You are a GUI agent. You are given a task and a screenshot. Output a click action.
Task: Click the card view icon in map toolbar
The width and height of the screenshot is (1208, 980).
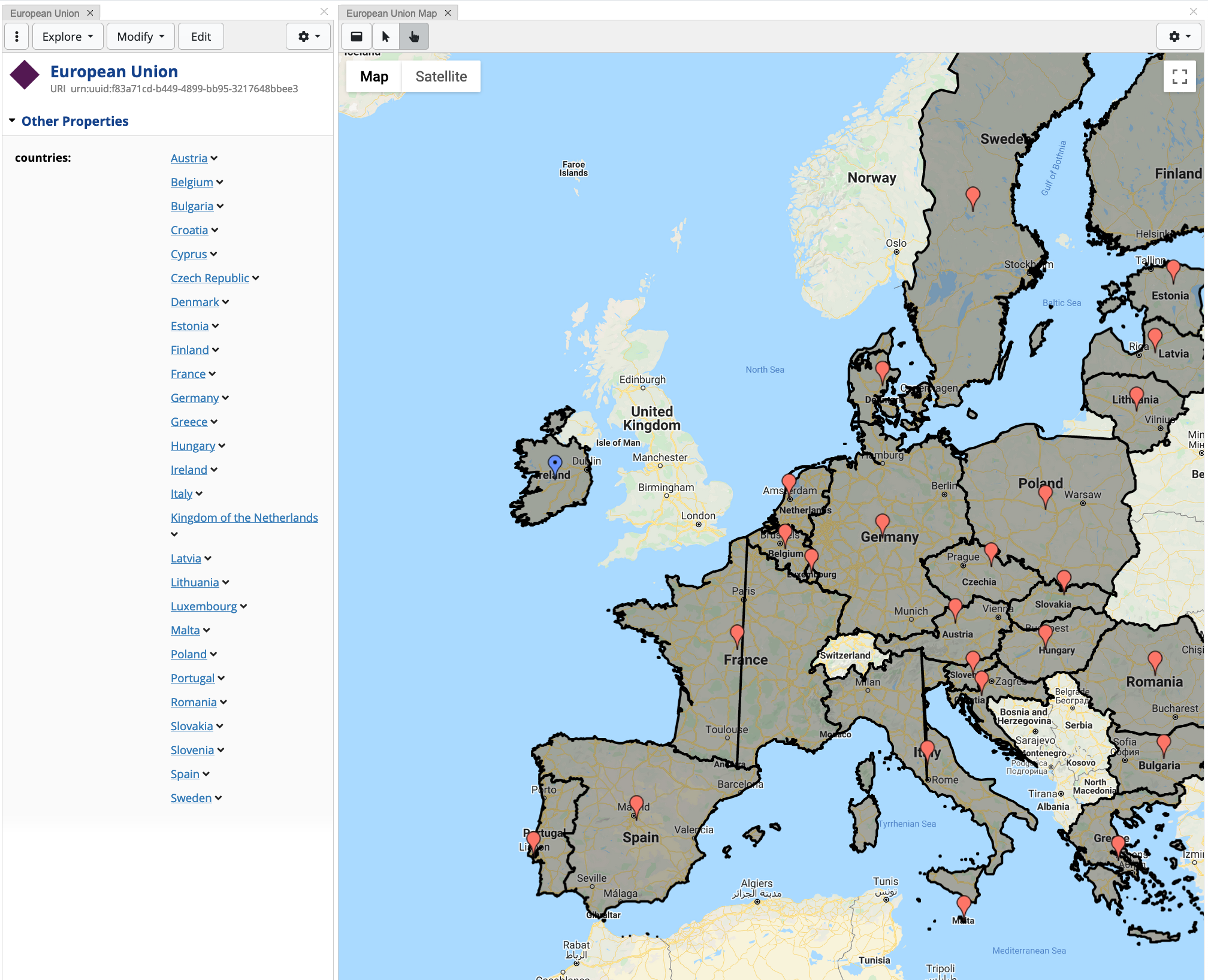(x=356, y=36)
